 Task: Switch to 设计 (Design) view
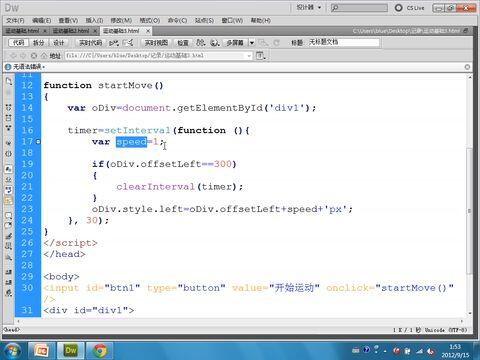59,43
